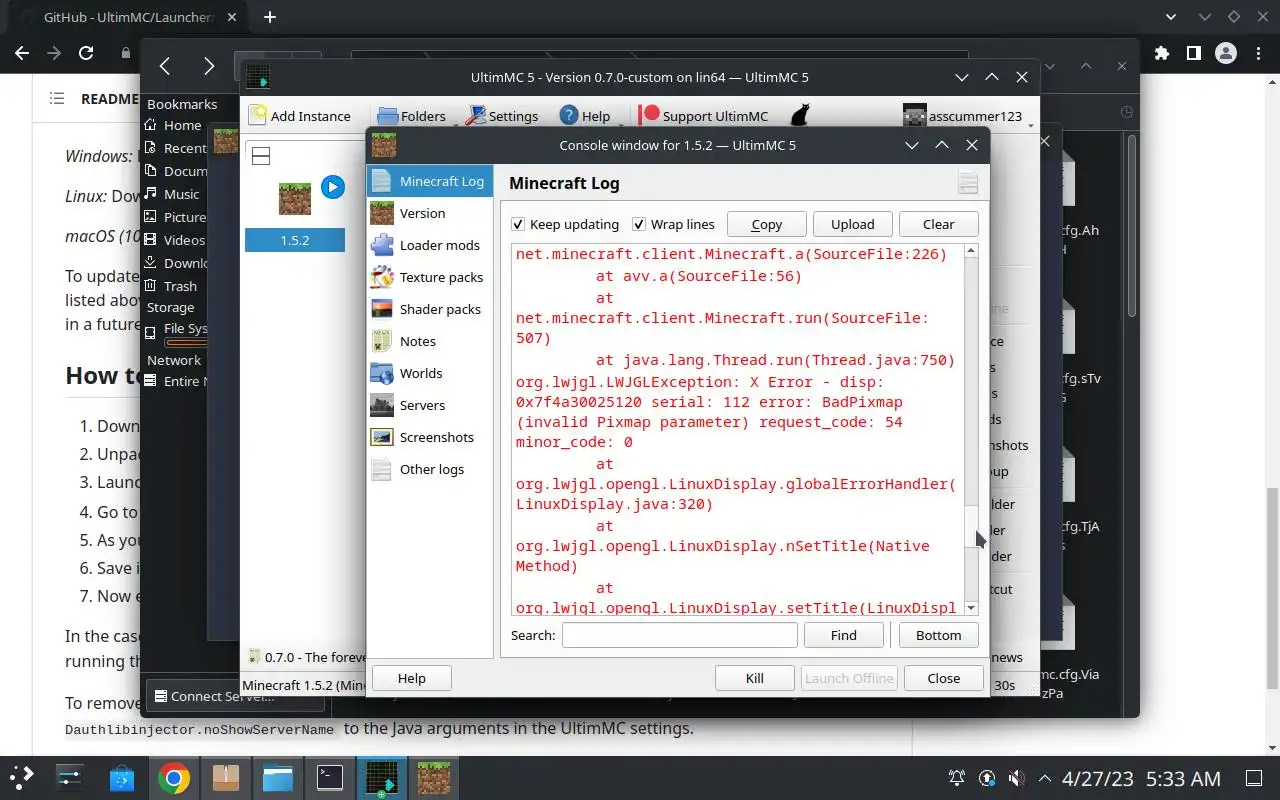Open the Notes page

coord(430,341)
